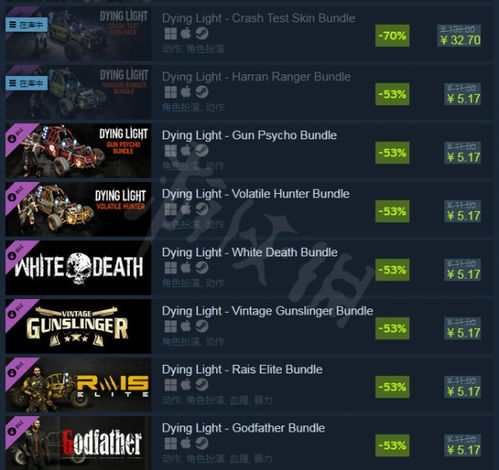The height and width of the screenshot is (470, 499).
Task: Click the ¥ 32.70 price of Crash Test Bundle
Action: click(460, 40)
